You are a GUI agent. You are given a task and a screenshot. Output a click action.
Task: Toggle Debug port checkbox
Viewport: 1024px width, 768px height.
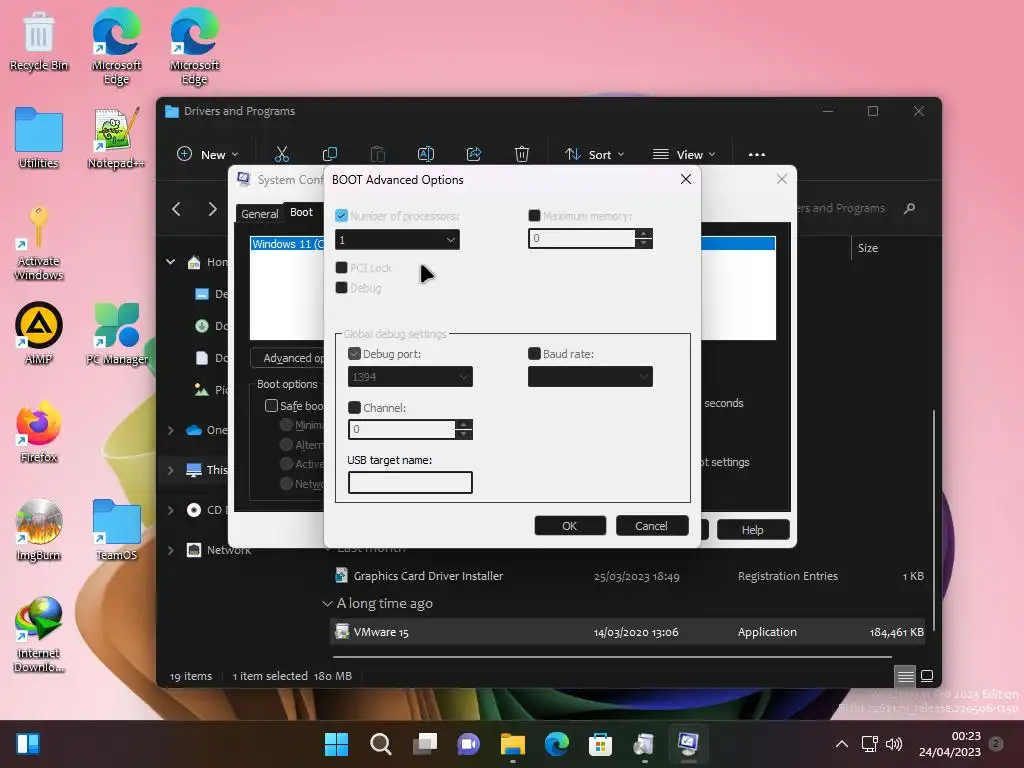(x=355, y=354)
